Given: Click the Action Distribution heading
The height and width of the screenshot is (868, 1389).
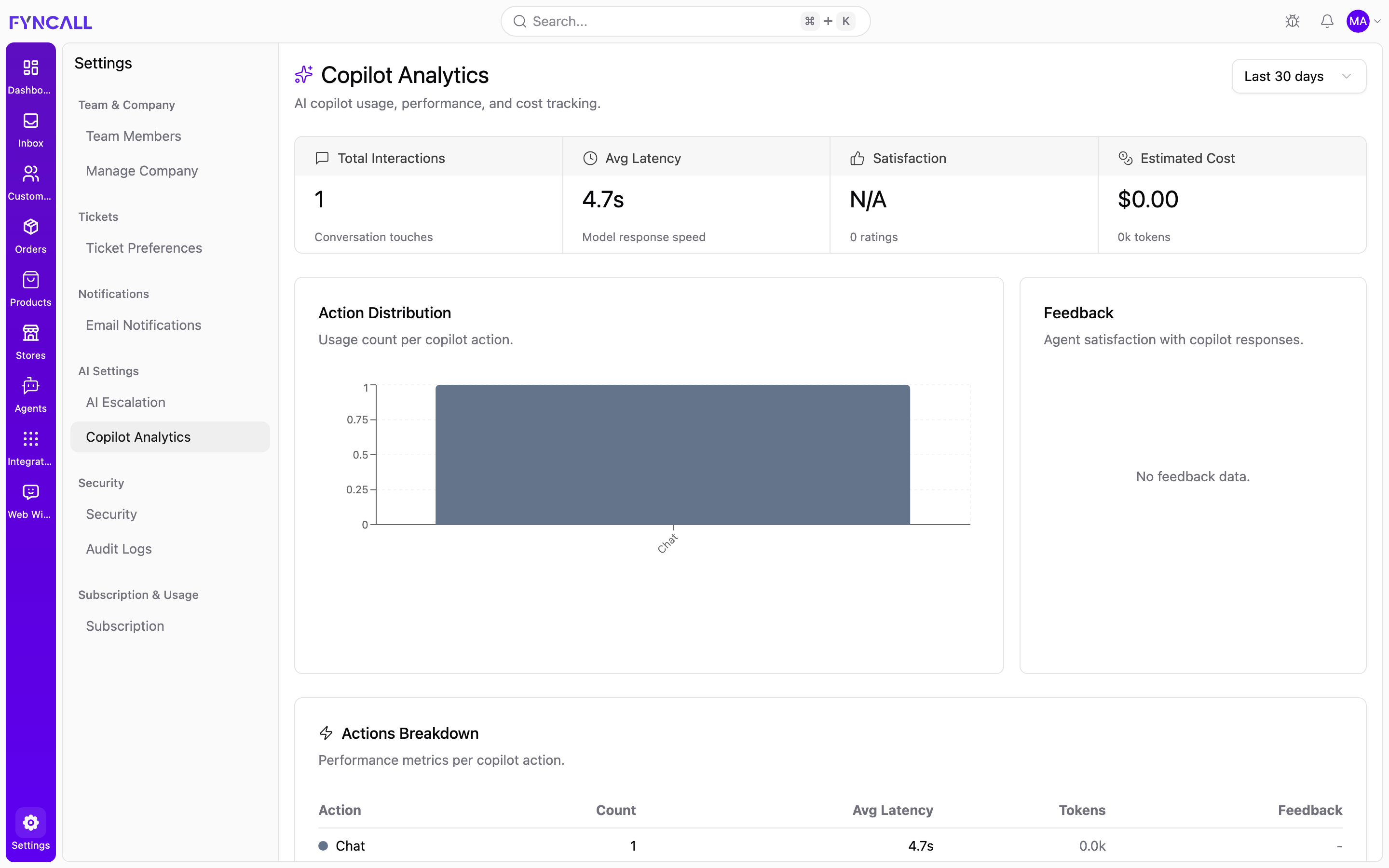Looking at the screenshot, I should click(385, 313).
